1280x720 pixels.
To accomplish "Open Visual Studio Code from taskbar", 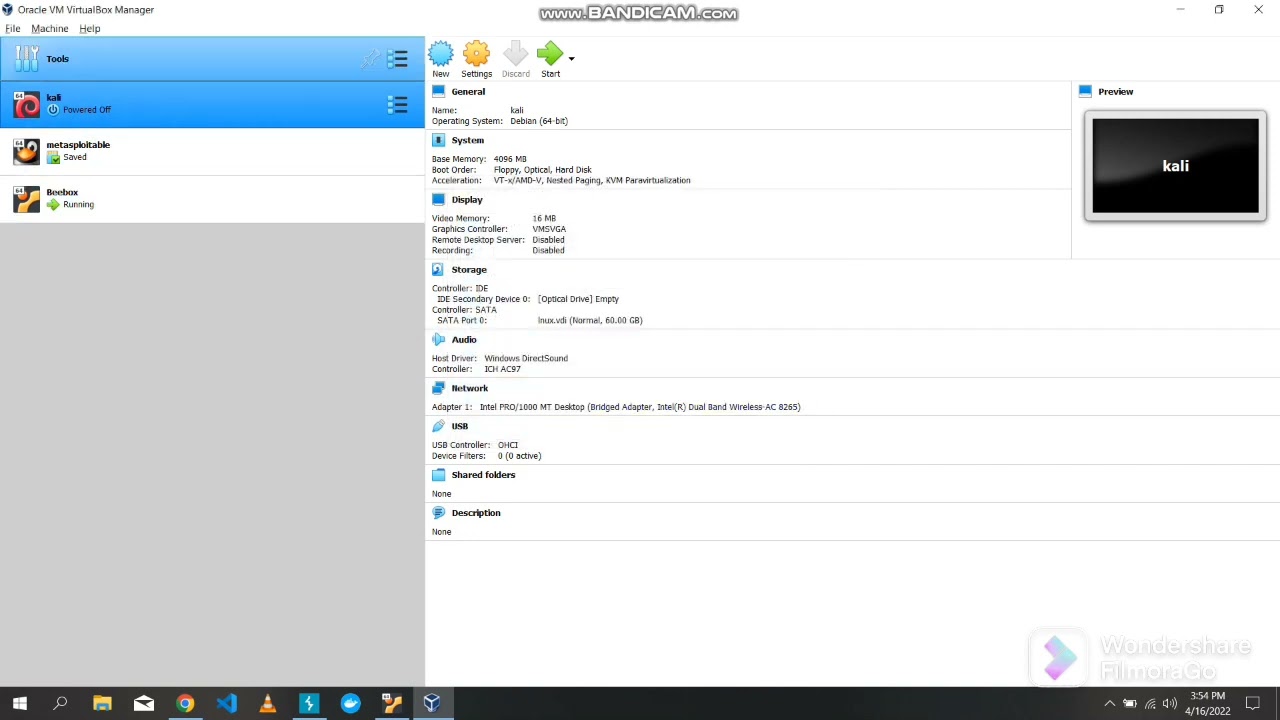I will [227, 704].
